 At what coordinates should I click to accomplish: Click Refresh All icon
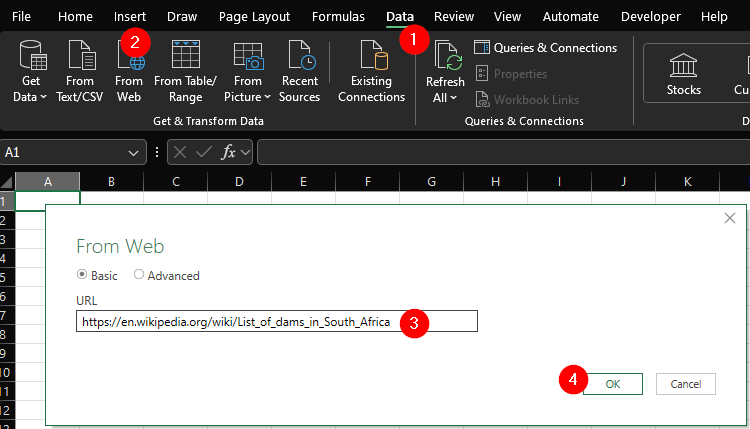(x=448, y=56)
